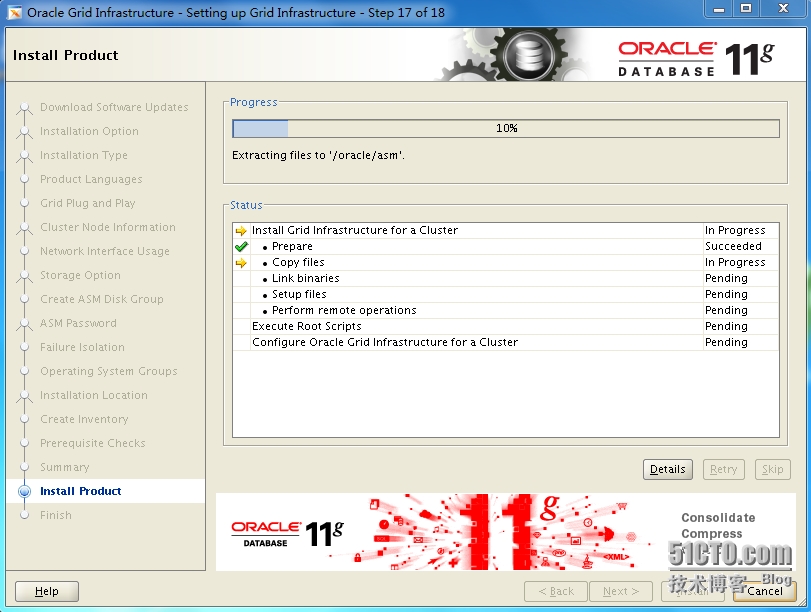Minimize the installer window

pyautogui.click(x=719, y=9)
